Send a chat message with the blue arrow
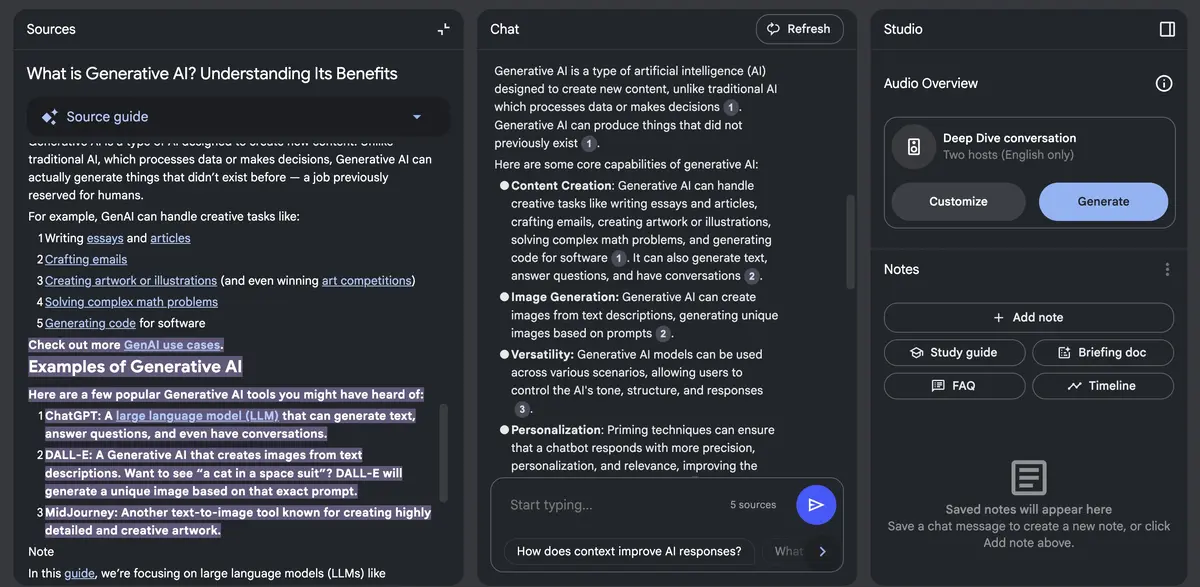 tap(816, 504)
